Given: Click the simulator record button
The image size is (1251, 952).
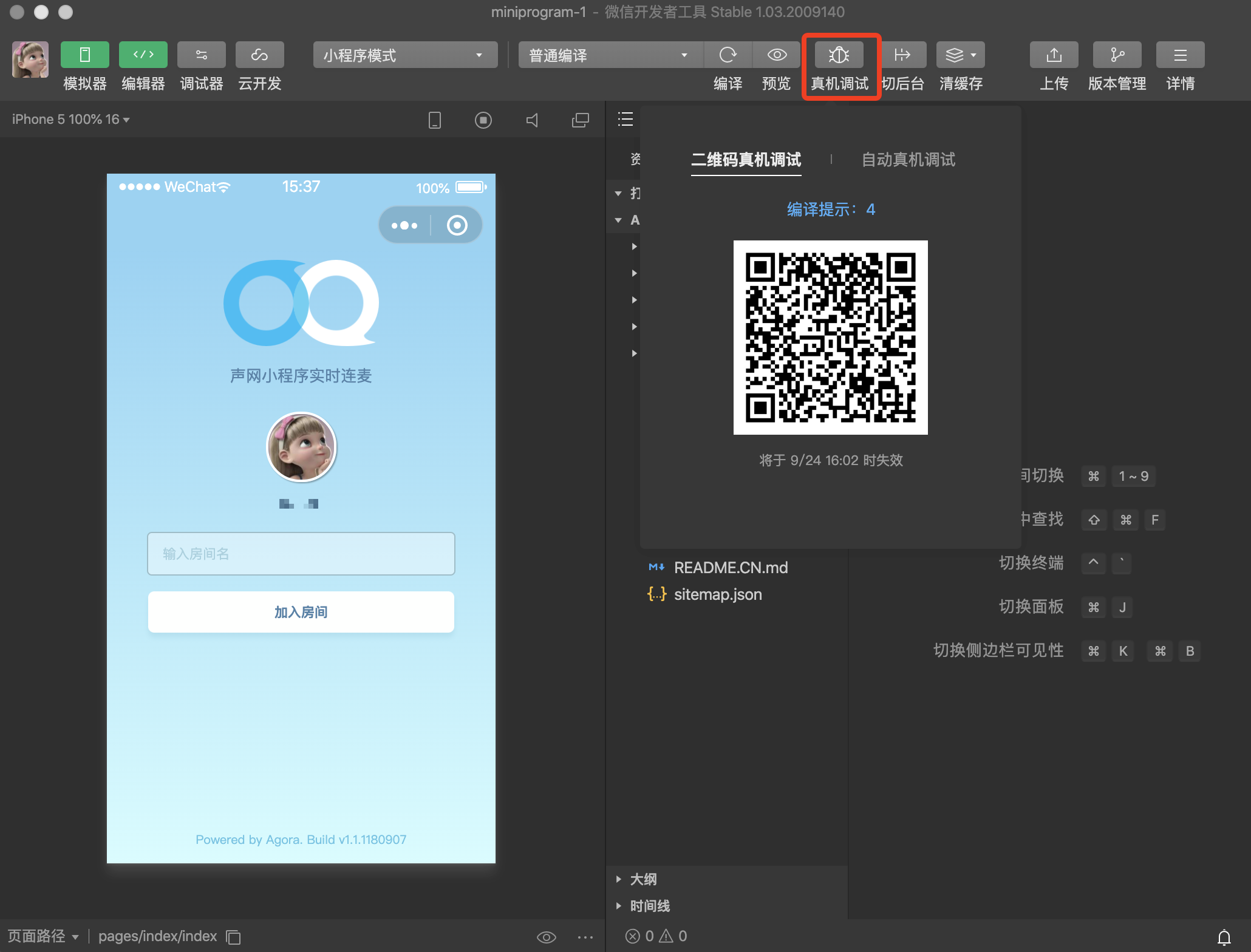Looking at the screenshot, I should pyautogui.click(x=483, y=120).
